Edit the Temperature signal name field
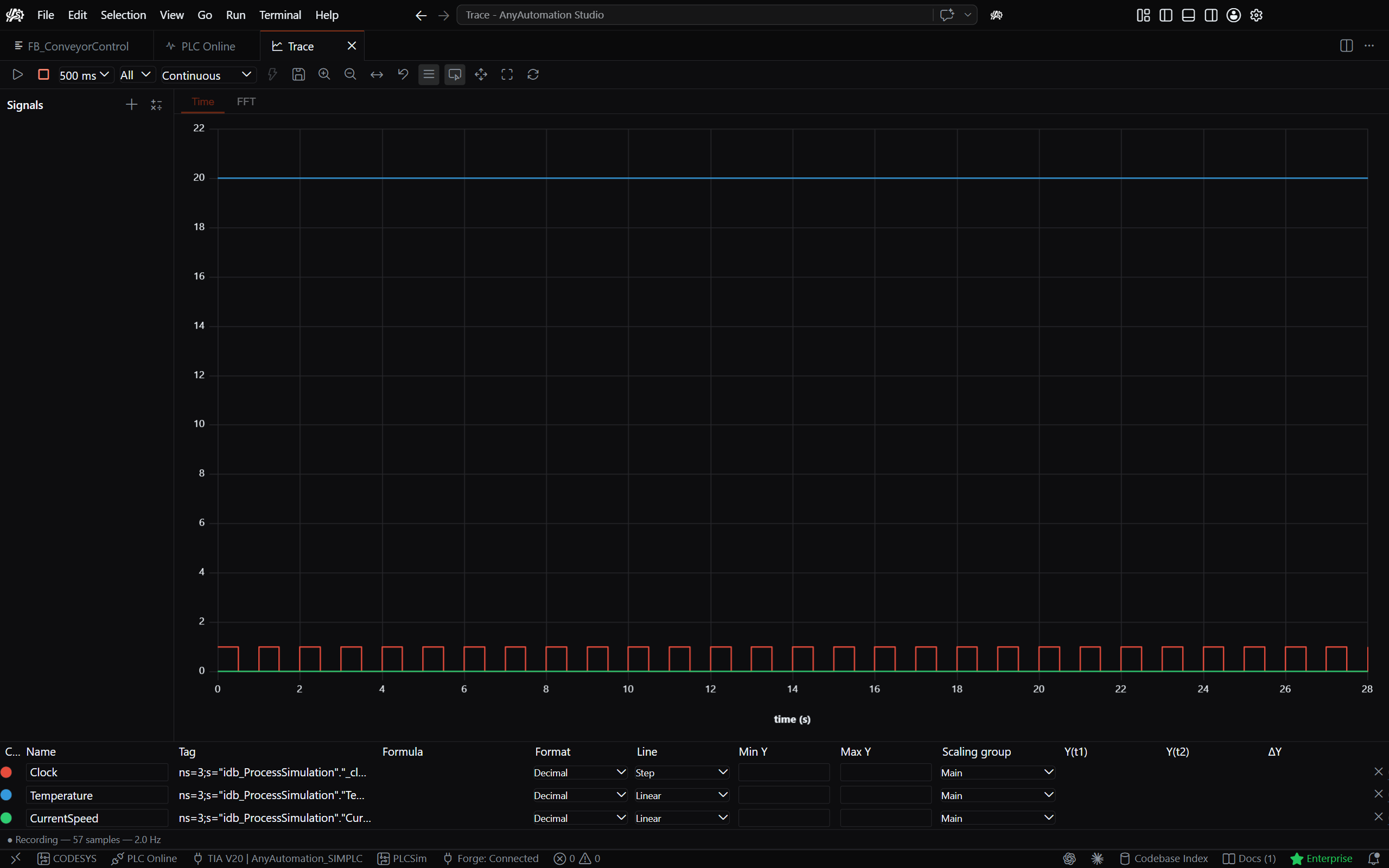The height and width of the screenshot is (868, 1389). pyautogui.click(x=97, y=795)
